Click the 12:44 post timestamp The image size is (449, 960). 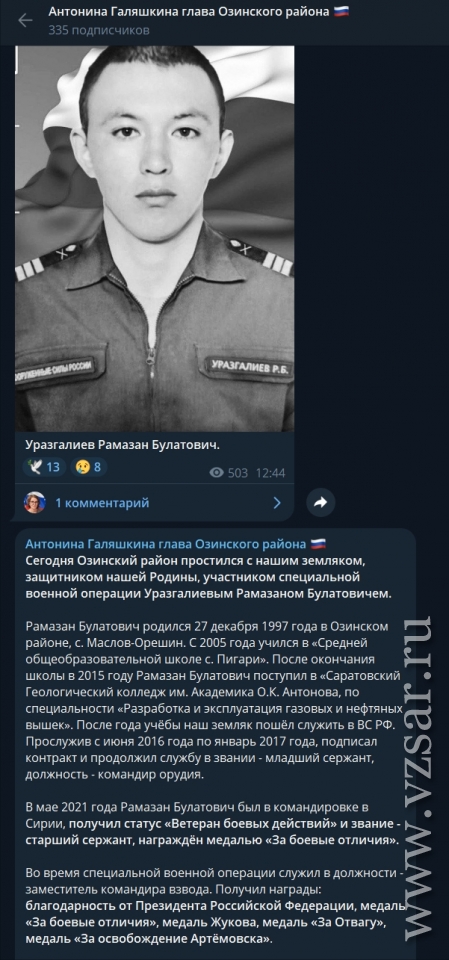[270, 473]
